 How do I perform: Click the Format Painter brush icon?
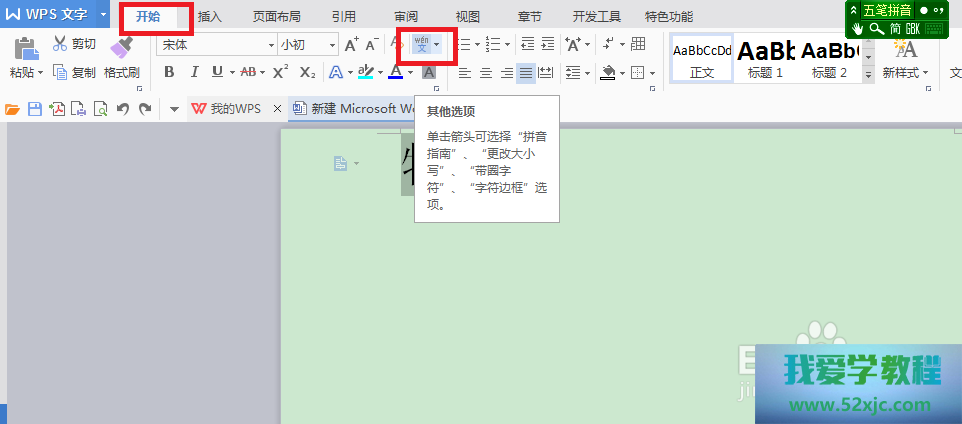(121, 48)
